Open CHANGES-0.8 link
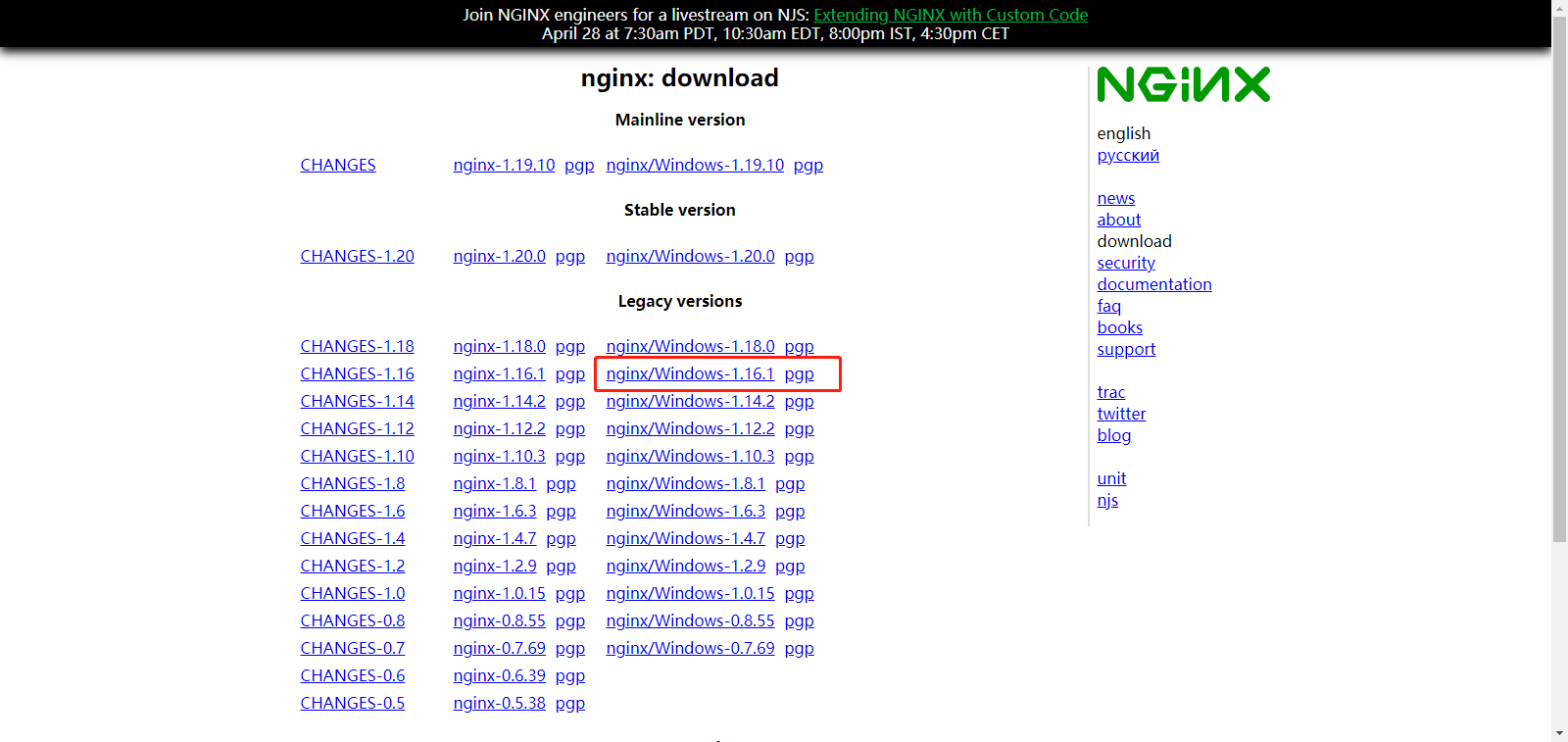1568x742 pixels. [352, 620]
